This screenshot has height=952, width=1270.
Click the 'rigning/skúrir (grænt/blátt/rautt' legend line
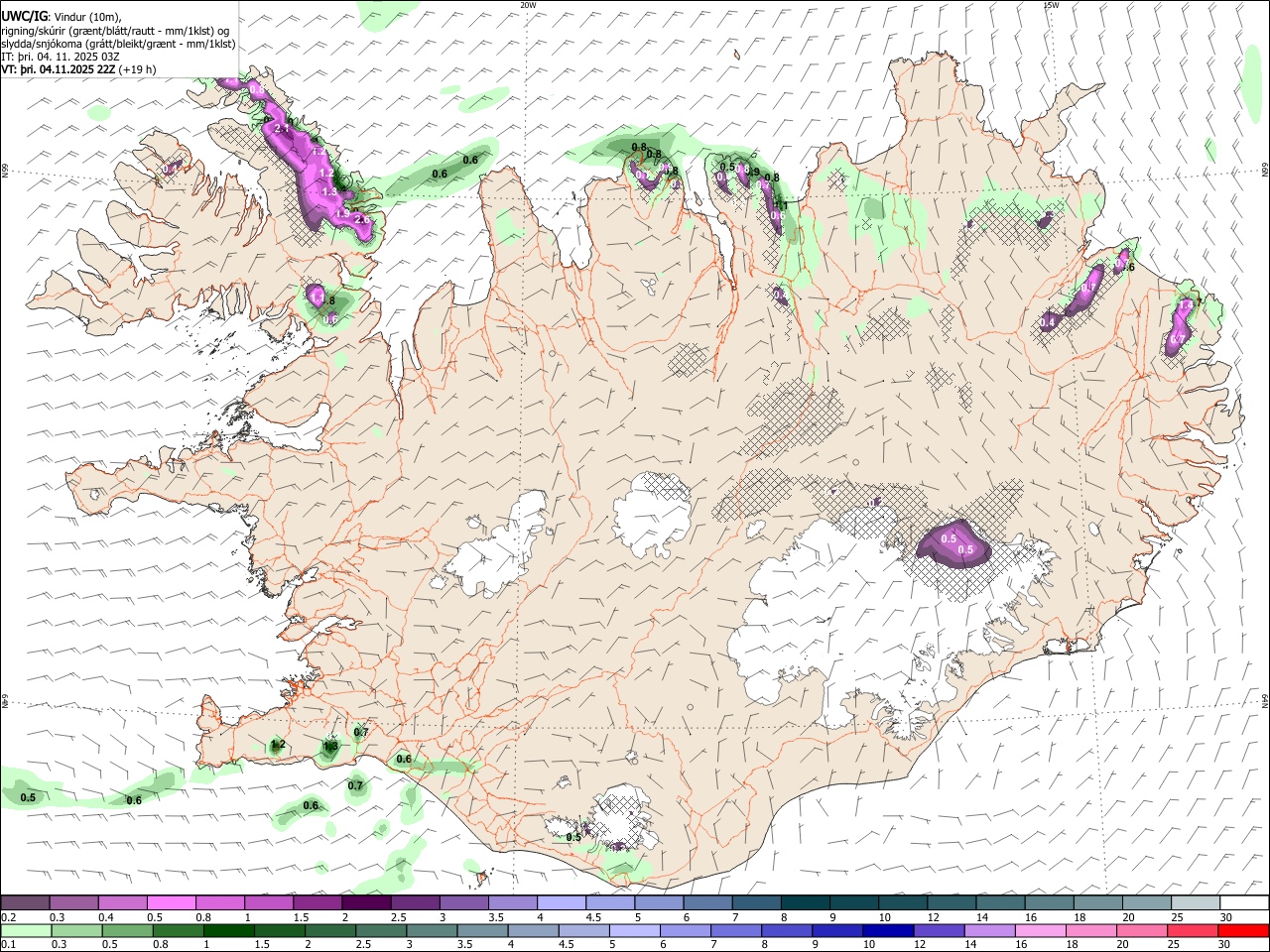point(115,30)
